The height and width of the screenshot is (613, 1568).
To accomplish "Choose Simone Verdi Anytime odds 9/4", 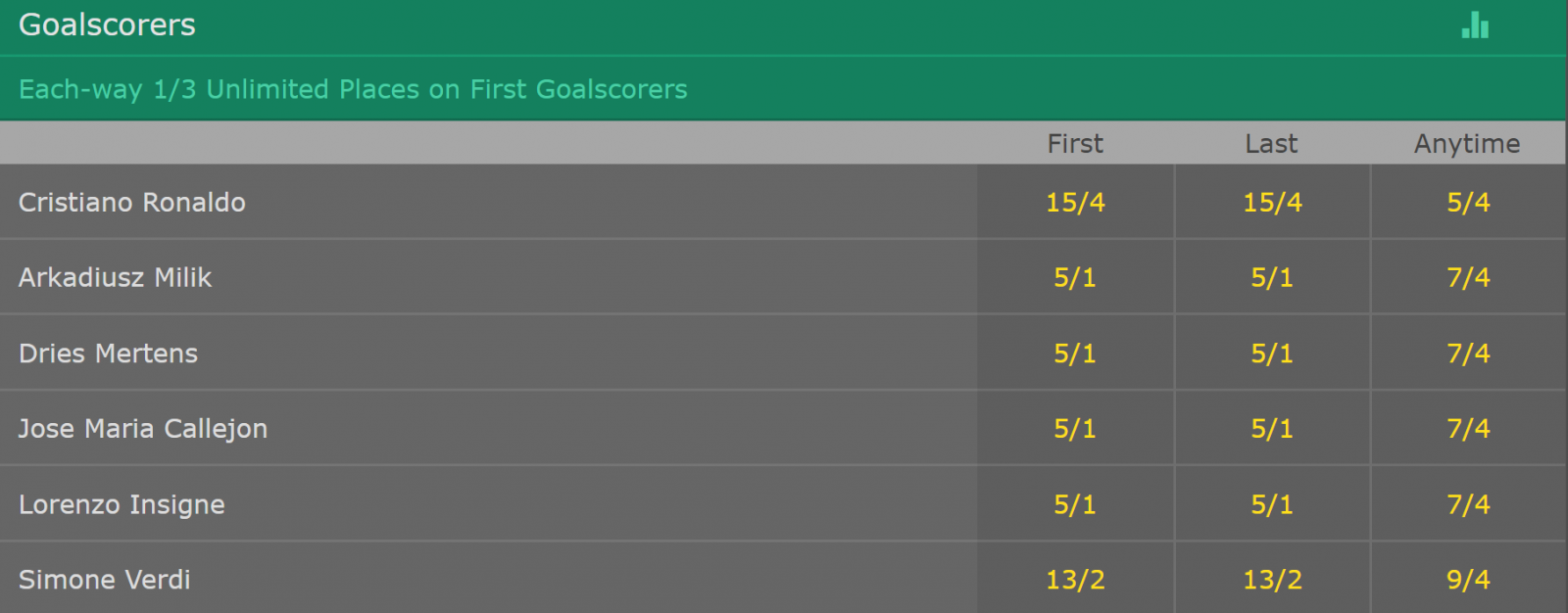I will (x=1468, y=579).
